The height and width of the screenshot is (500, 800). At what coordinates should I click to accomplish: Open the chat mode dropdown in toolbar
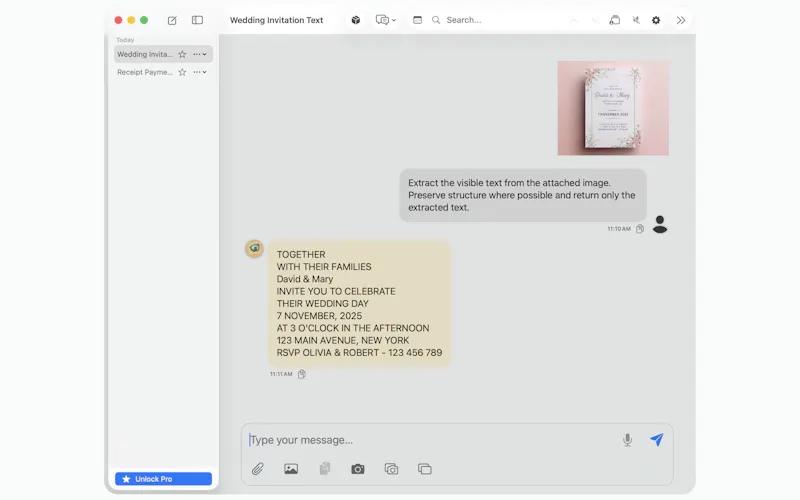click(386, 20)
